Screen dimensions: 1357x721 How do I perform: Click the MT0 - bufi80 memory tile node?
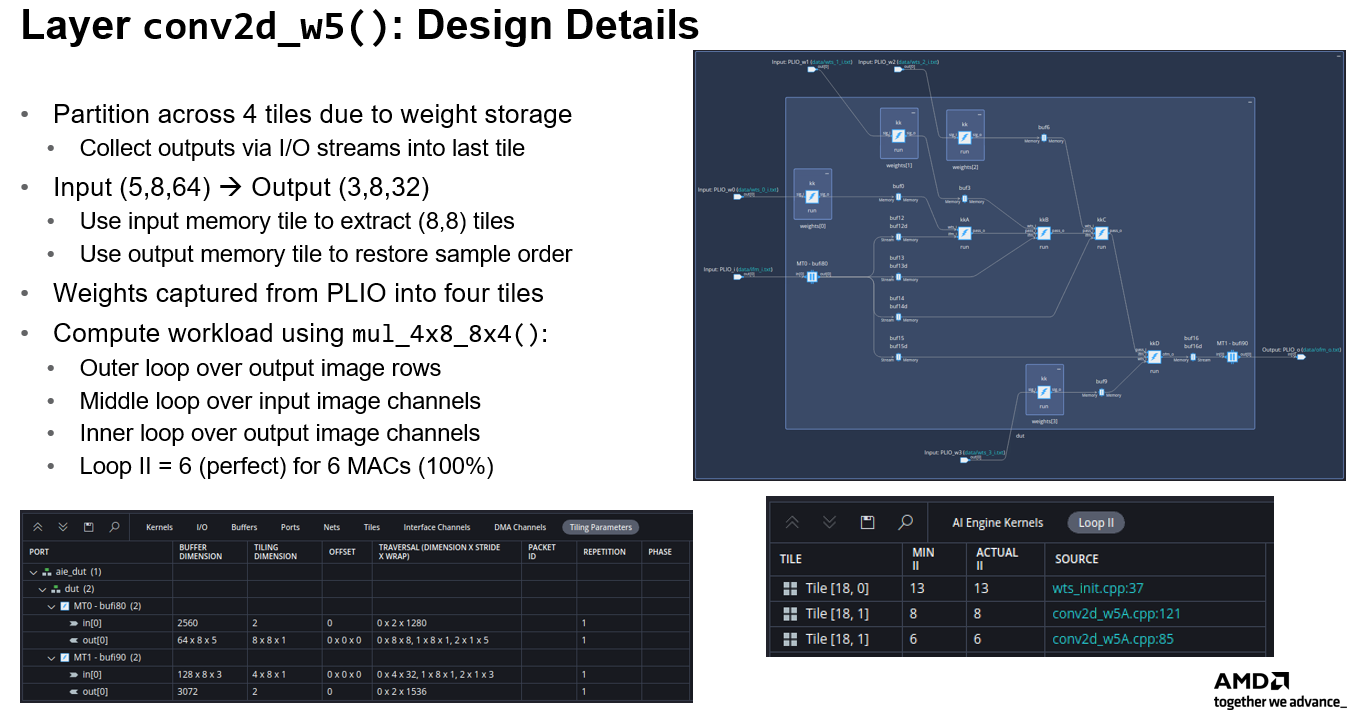[x=812, y=277]
